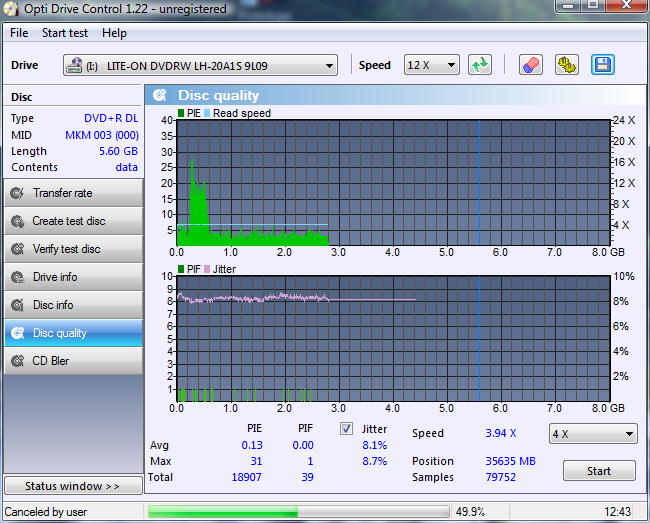Screen dimensions: 650x523
Task: Click the green PIF legend square
Action: tap(181, 269)
